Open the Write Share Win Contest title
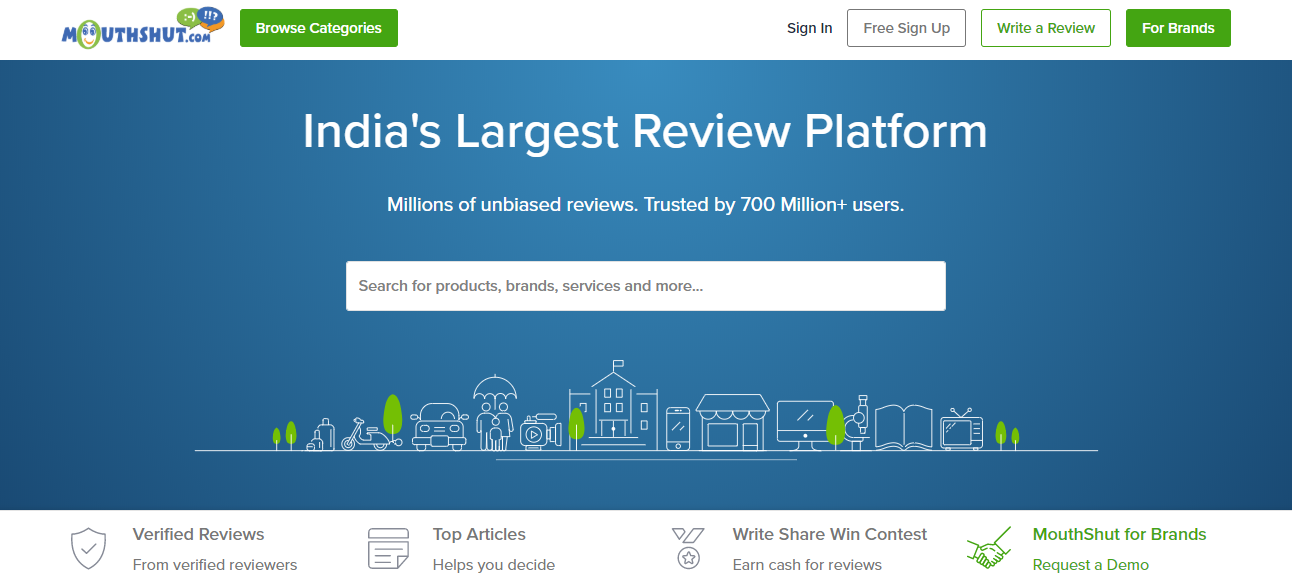 830,534
